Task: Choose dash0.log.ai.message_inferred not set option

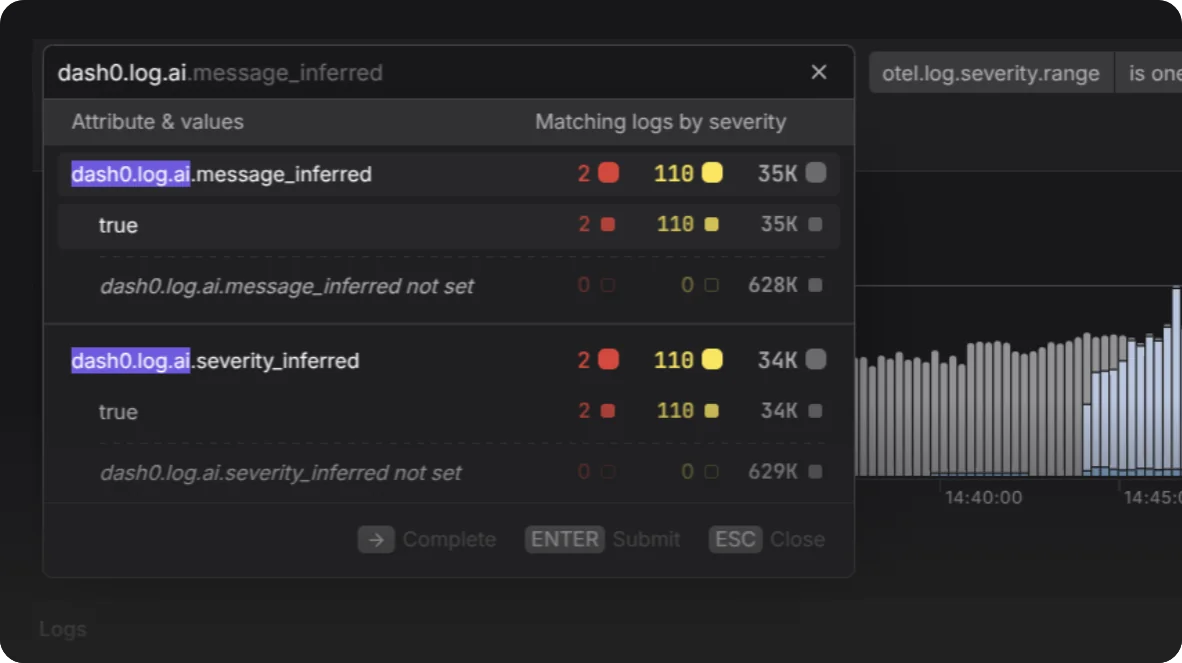Action: tap(449, 286)
